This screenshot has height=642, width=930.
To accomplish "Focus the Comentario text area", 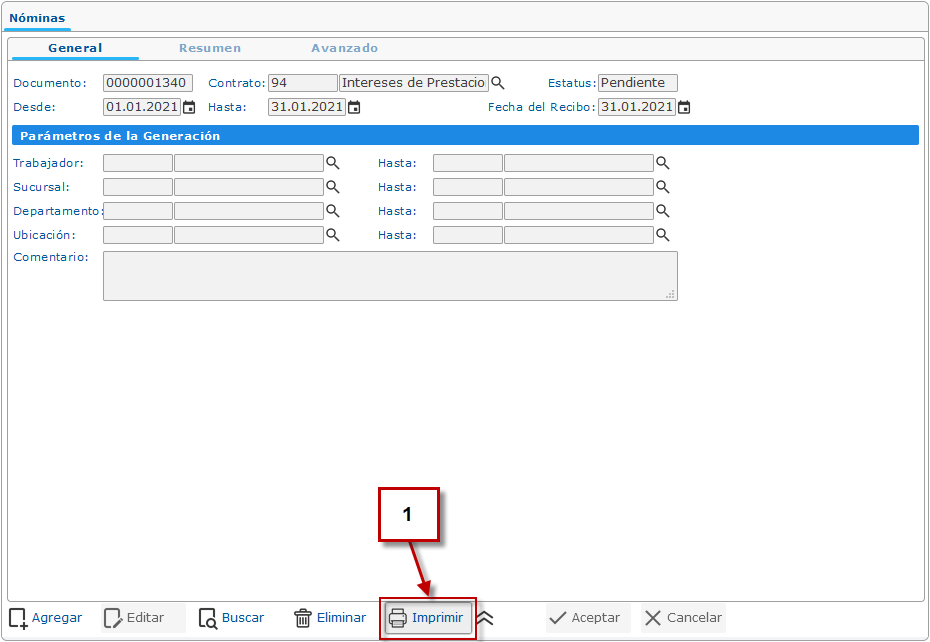I will 390,276.
